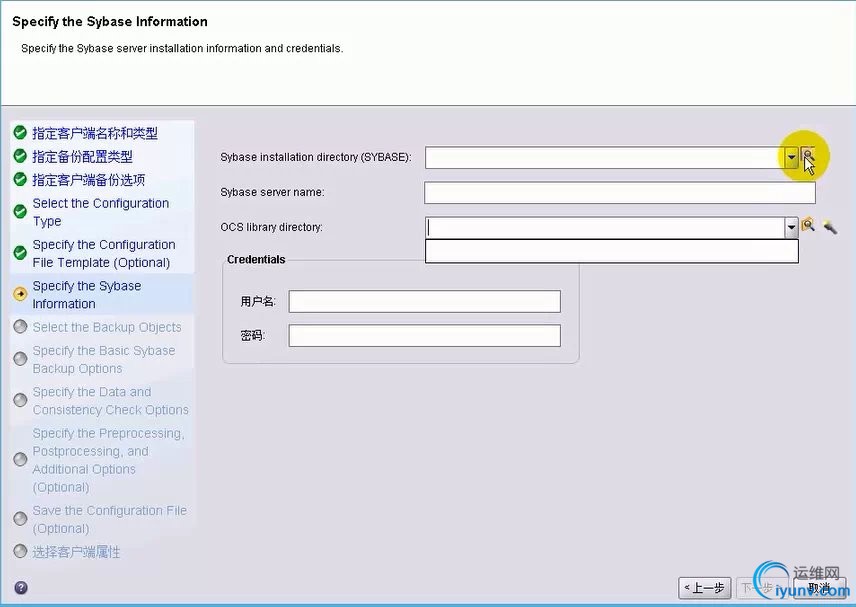Viewport: 856px width, 607px height.
Task: Click the gray bullet beside Select the Backup Objects
Action: [x=20, y=326]
